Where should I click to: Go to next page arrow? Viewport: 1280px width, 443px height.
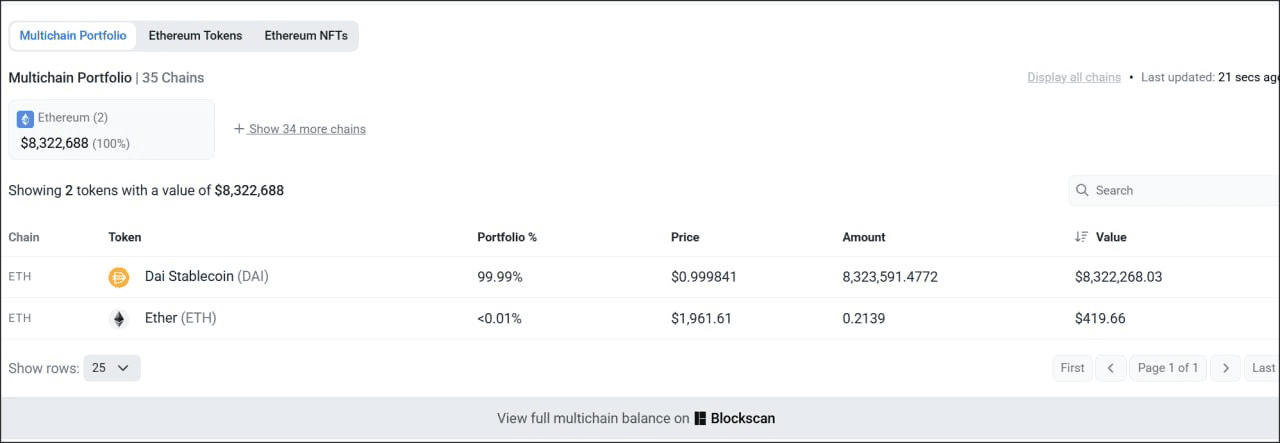[x=1225, y=368]
